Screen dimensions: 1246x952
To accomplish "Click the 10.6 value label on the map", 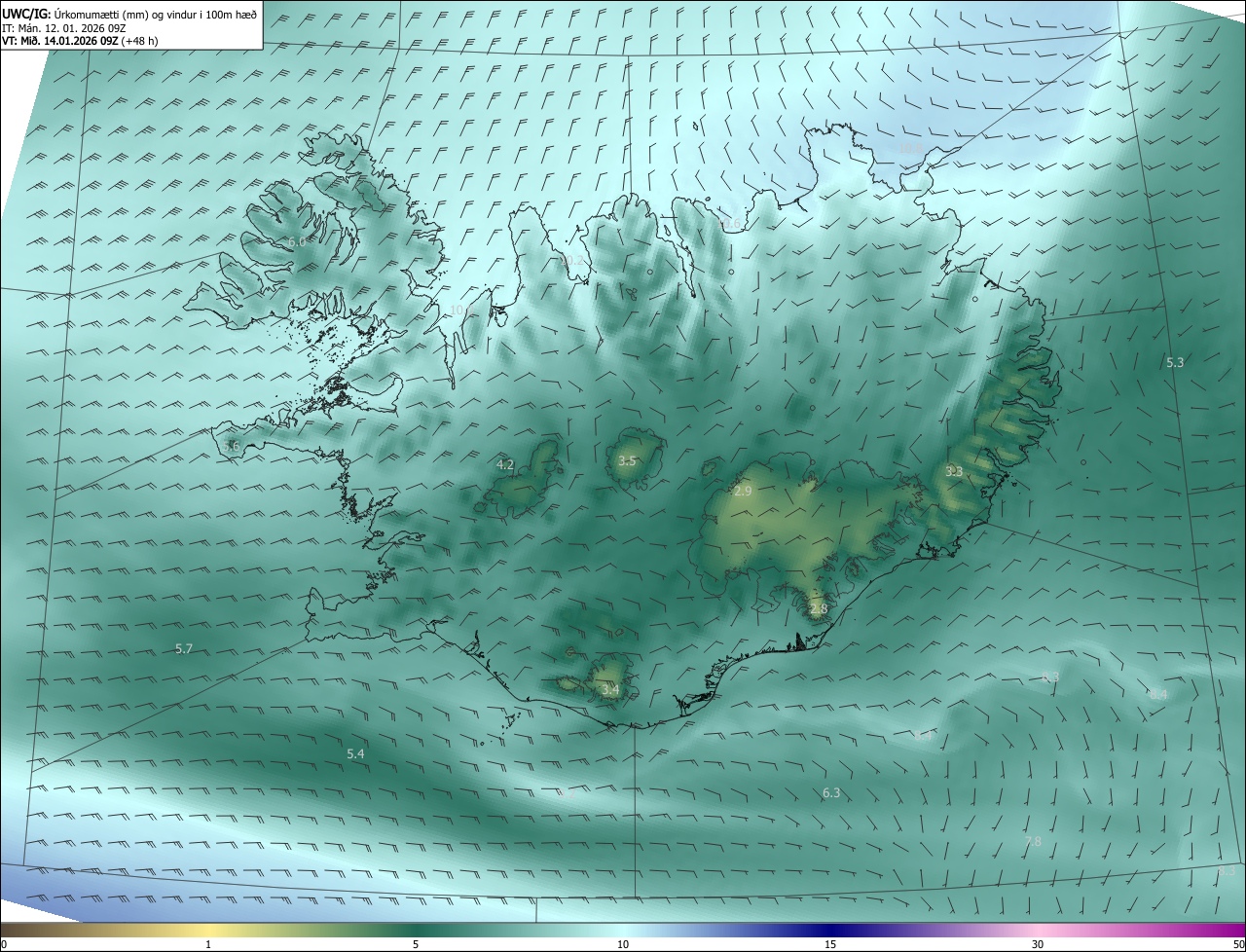I will [x=728, y=224].
